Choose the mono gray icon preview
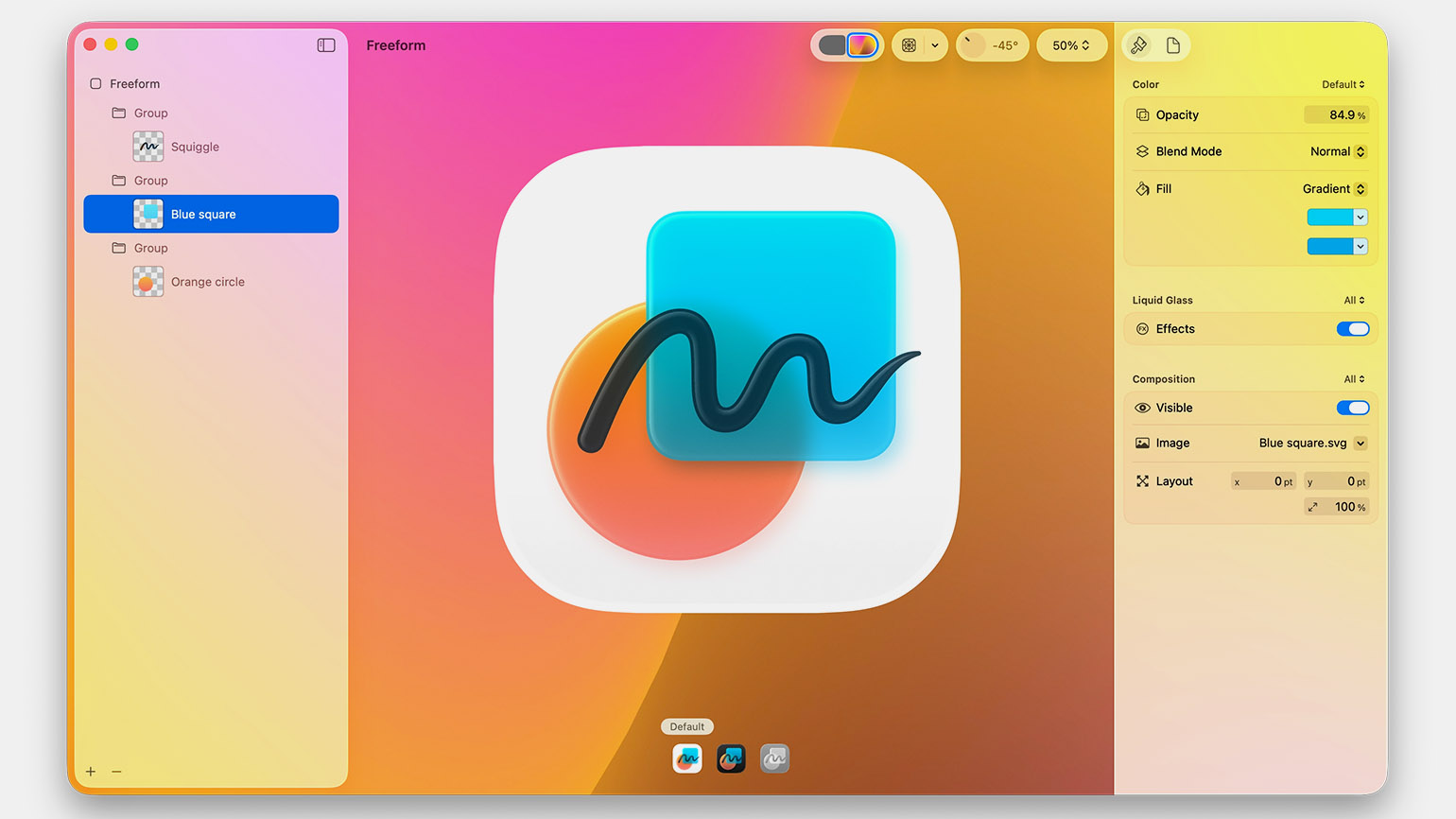 click(x=774, y=758)
